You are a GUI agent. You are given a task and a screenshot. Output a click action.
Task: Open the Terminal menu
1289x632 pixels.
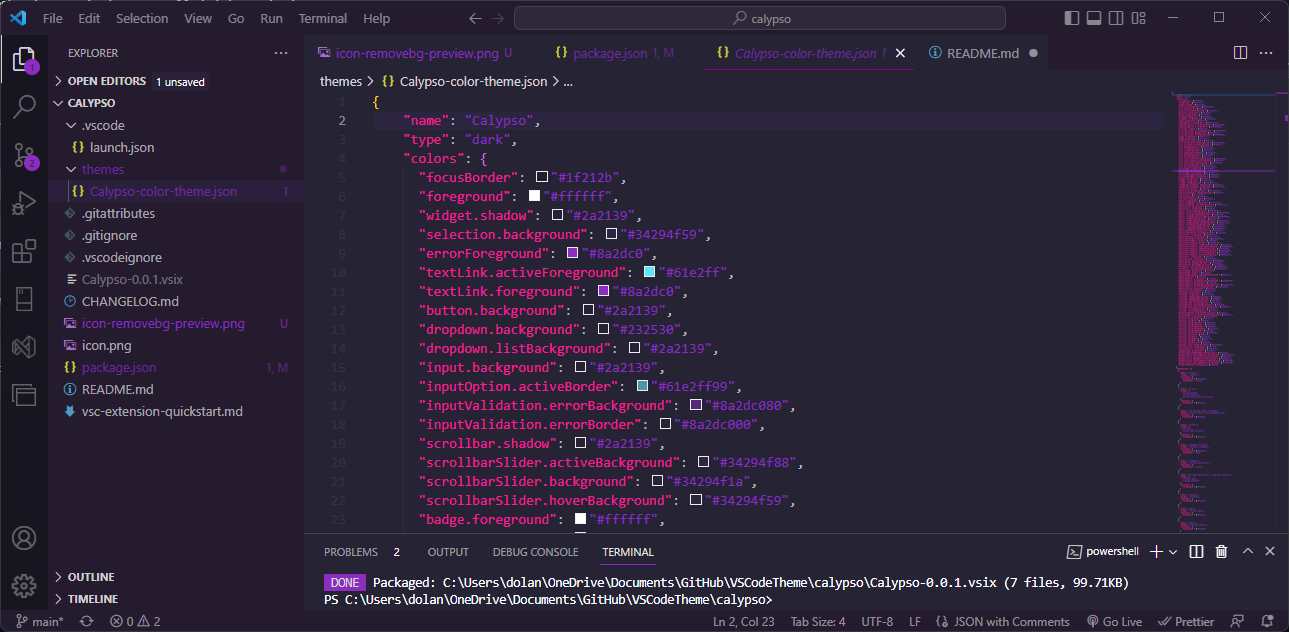[323, 18]
